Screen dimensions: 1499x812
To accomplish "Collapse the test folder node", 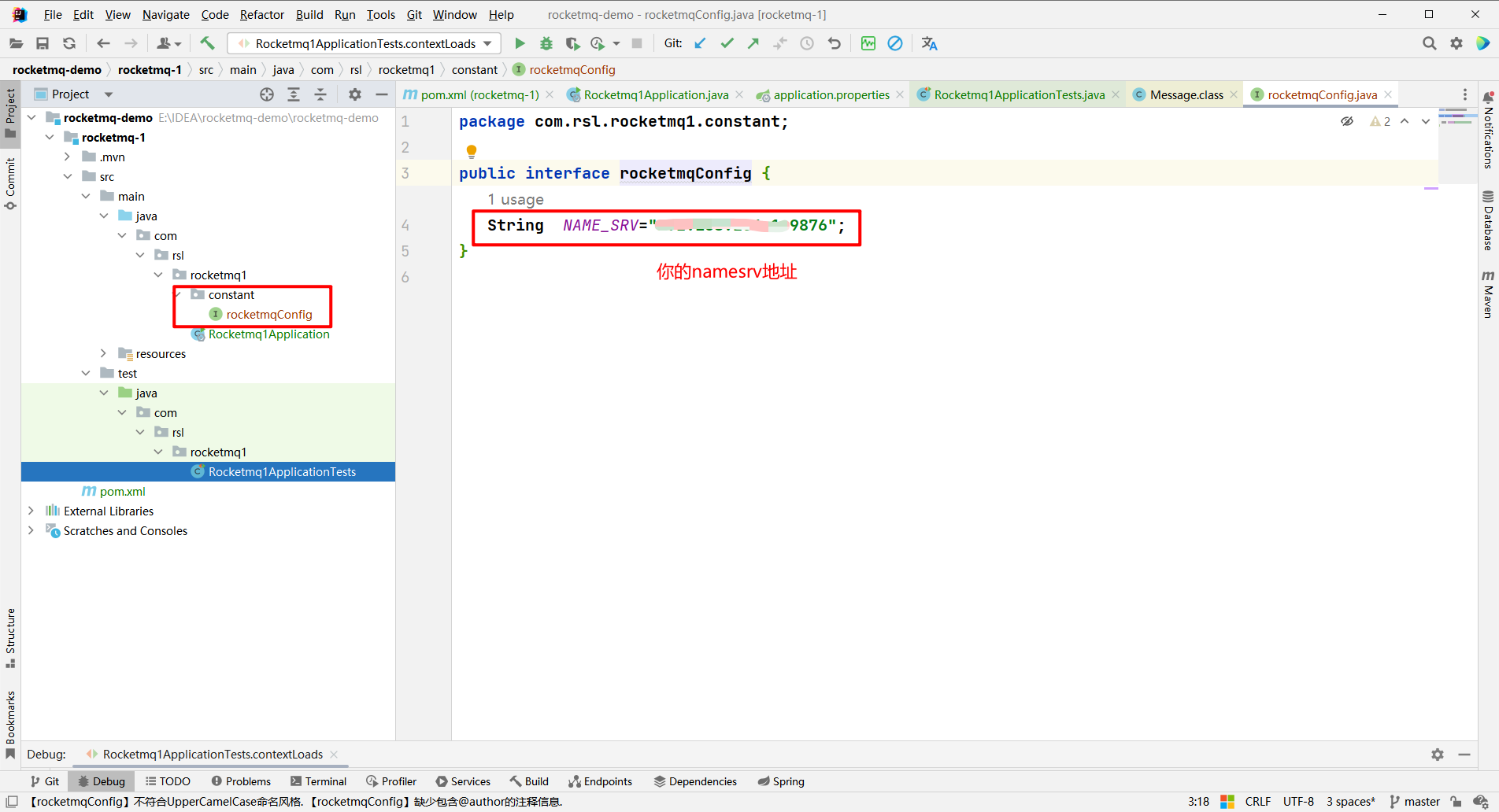I will [86, 374].
